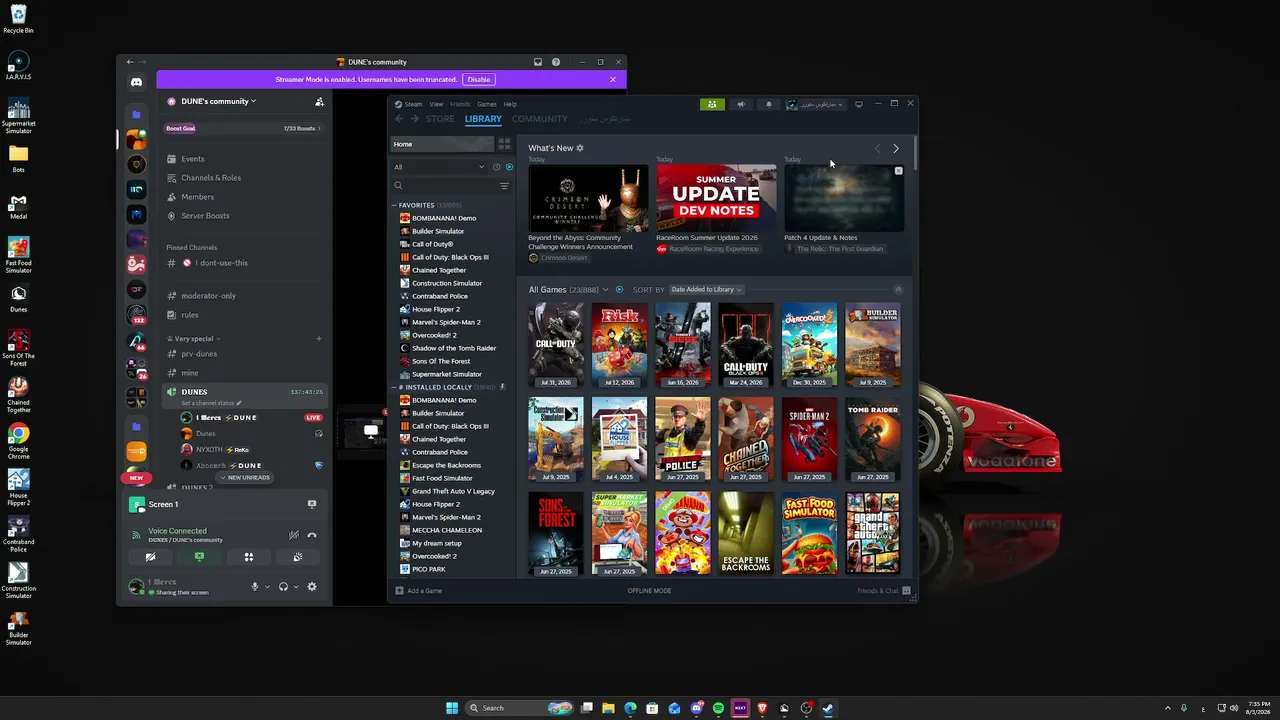Toggle ready-to-play filter in Steam library sidebar
The image size is (1280, 720).
tap(509, 167)
